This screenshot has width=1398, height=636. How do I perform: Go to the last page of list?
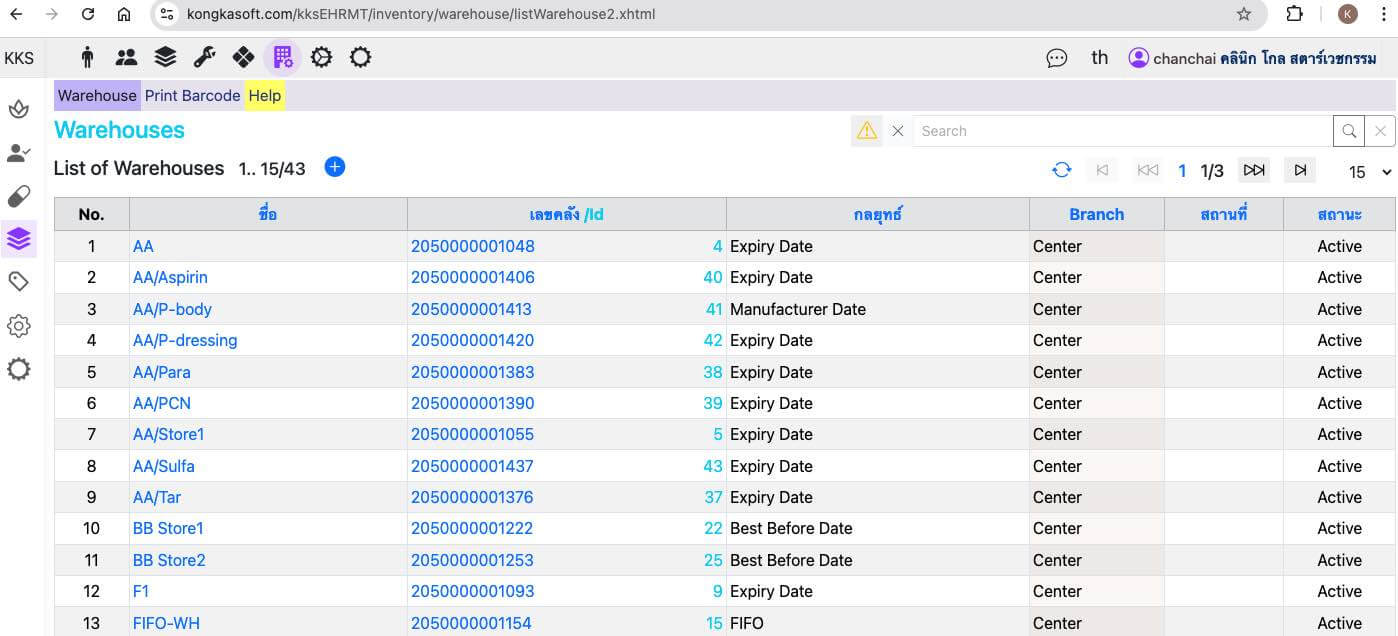coord(1300,170)
